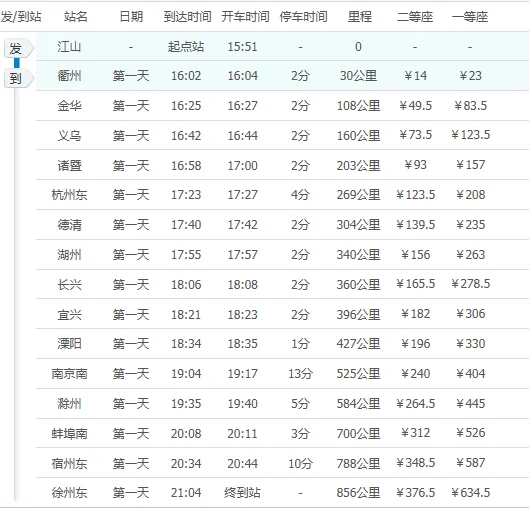Click departure time 16:27 at 金华
The width and height of the screenshot is (529, 508).
pyautogui.click(x=243, y=106)
